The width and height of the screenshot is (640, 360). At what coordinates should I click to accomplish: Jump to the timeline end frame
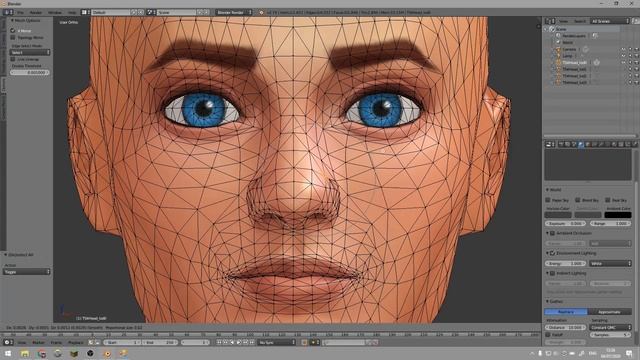[x=252, y=342]
